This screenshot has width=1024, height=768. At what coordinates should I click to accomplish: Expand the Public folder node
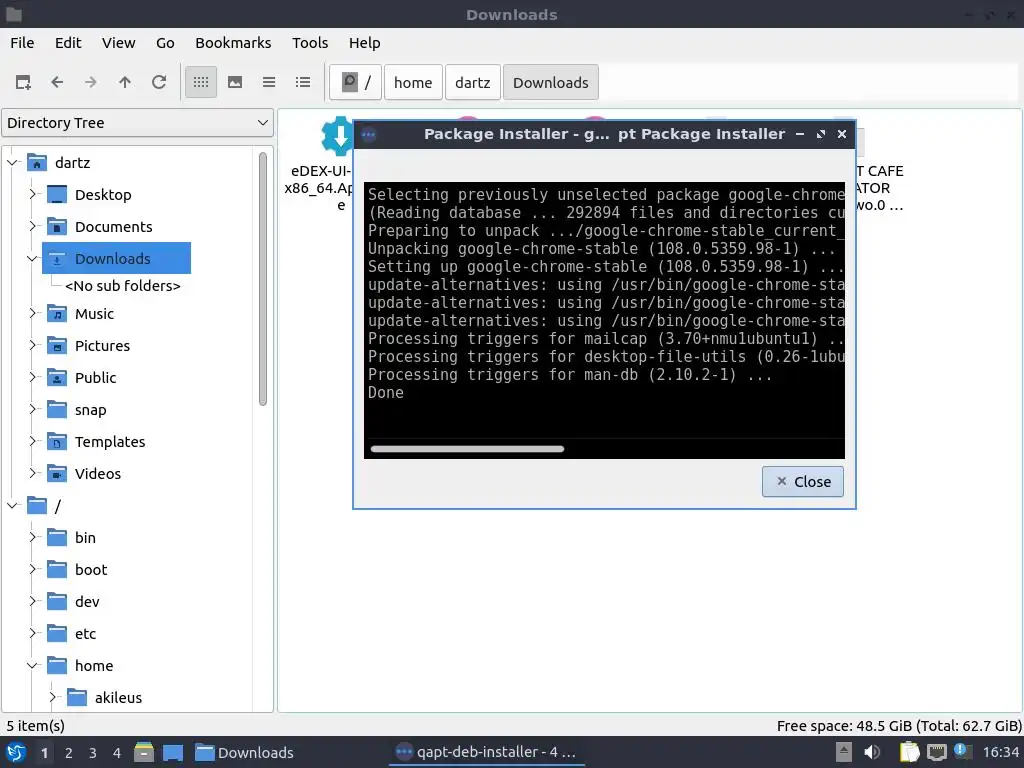(32, 377)
